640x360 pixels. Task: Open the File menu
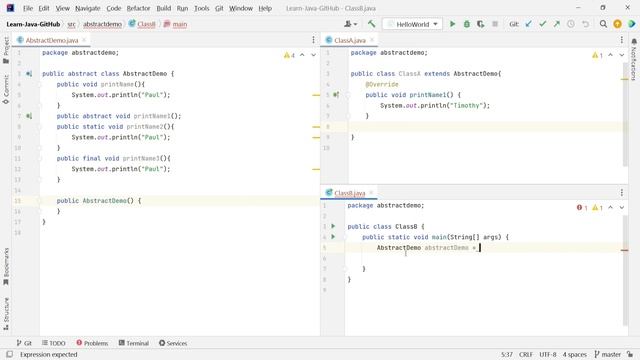(28, 8)
